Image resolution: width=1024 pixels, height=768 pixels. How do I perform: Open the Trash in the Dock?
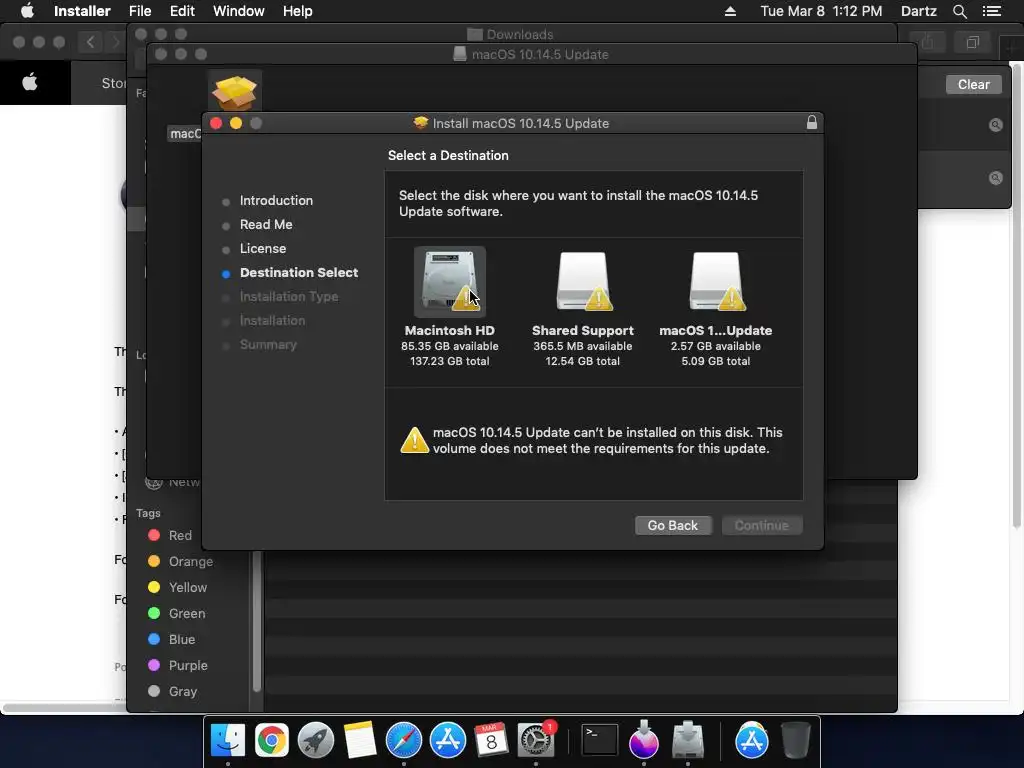click(x=795, y=740)
